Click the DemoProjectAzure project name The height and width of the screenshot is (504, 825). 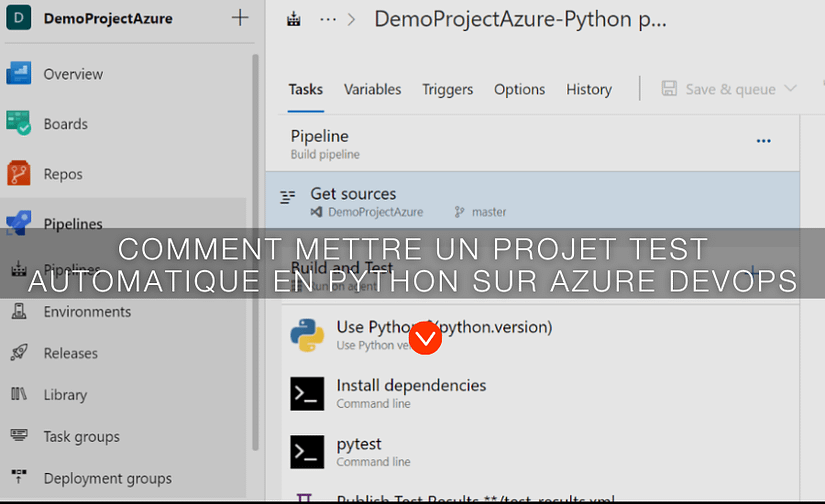click(x=108, y=18)
